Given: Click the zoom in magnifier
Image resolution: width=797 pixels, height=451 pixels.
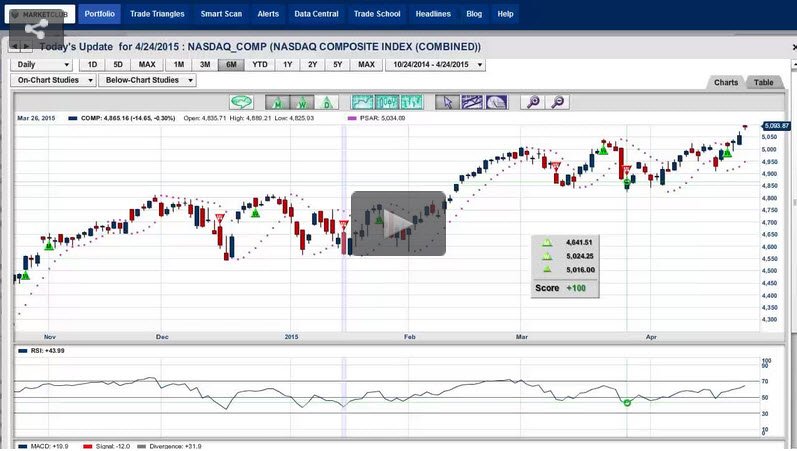Looking at the screenshot, I should [x=533, y=102].
